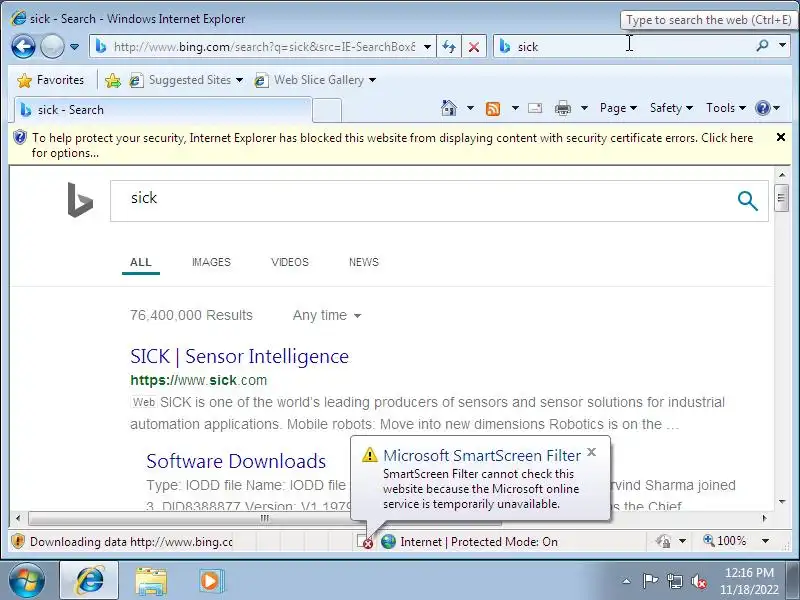Click the horizontal scrollbar right arrow
The image size is (800, 600).
764,518
